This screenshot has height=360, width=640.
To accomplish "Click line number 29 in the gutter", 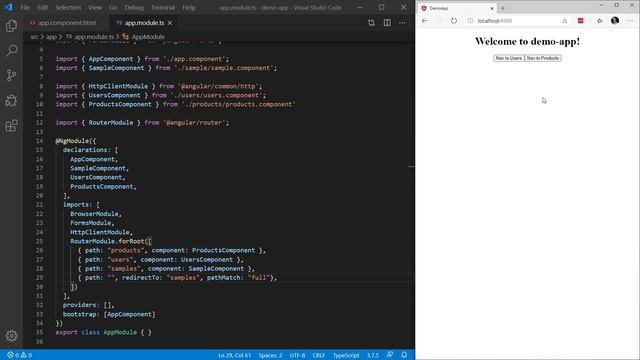I will pos(39,278).
